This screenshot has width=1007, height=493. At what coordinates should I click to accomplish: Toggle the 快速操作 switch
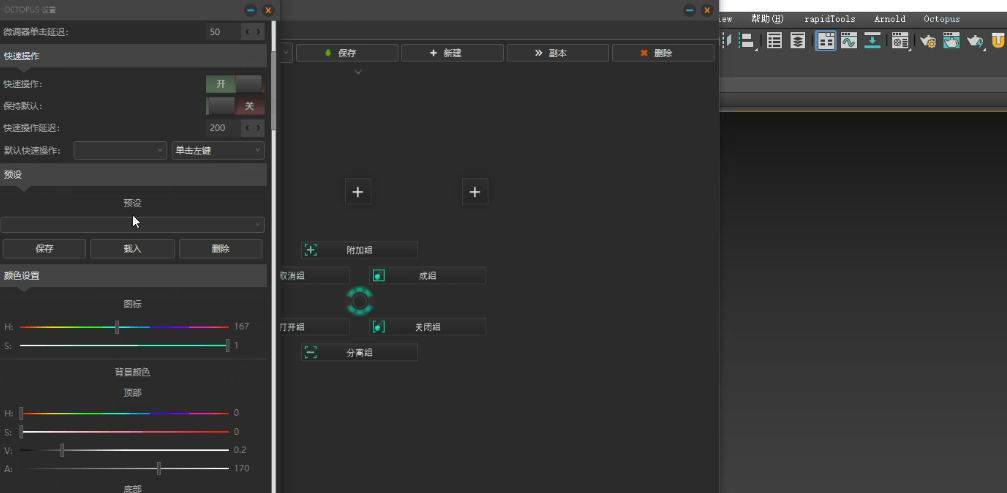pyautogui.click(x=234, y=84)
